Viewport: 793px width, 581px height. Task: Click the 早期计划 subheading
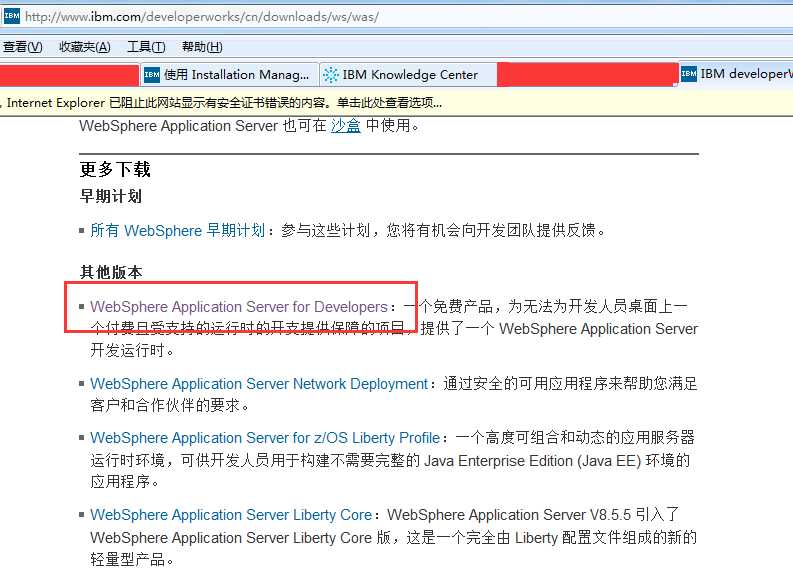pos(111,196)
